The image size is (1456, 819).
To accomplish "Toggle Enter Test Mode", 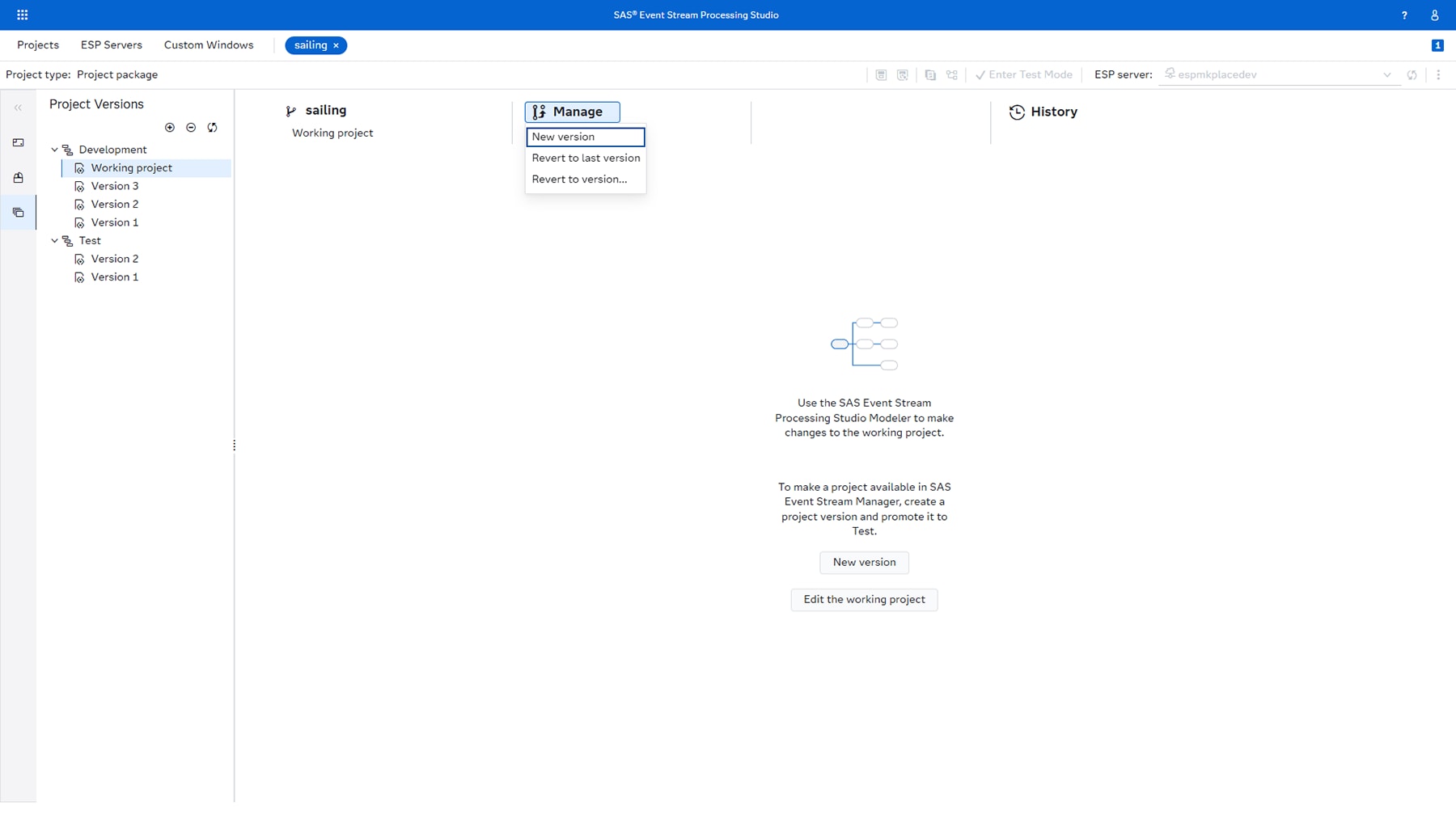I will pos(1023,74).
